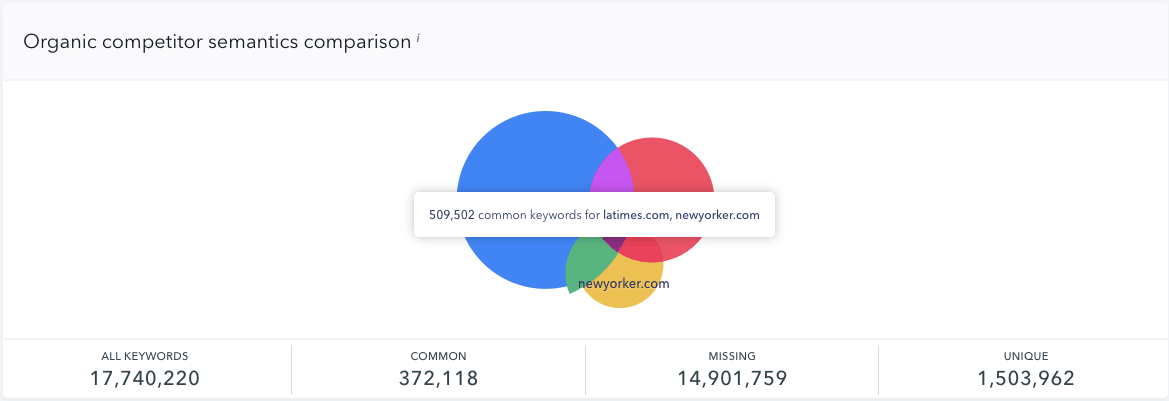Open the UNIQUE keywords label
1169x401 pixels.
pyautogui.click(x=1026, y=356)
